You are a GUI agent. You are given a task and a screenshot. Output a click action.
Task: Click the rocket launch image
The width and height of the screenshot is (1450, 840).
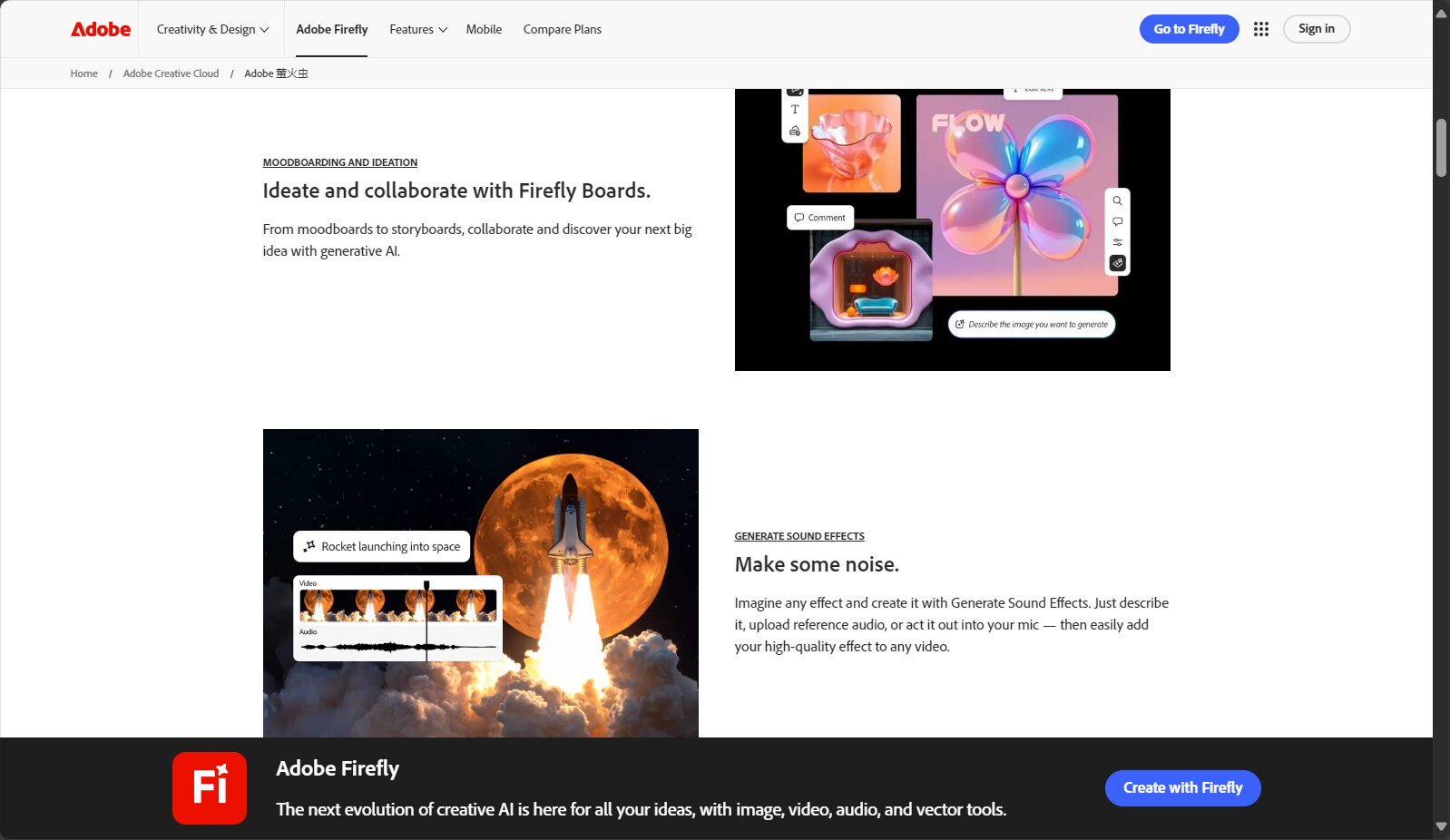[481, 583]
